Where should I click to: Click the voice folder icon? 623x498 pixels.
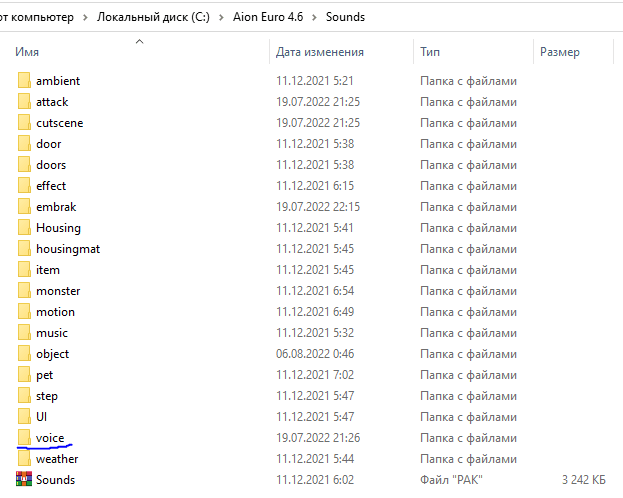point(25,438)
